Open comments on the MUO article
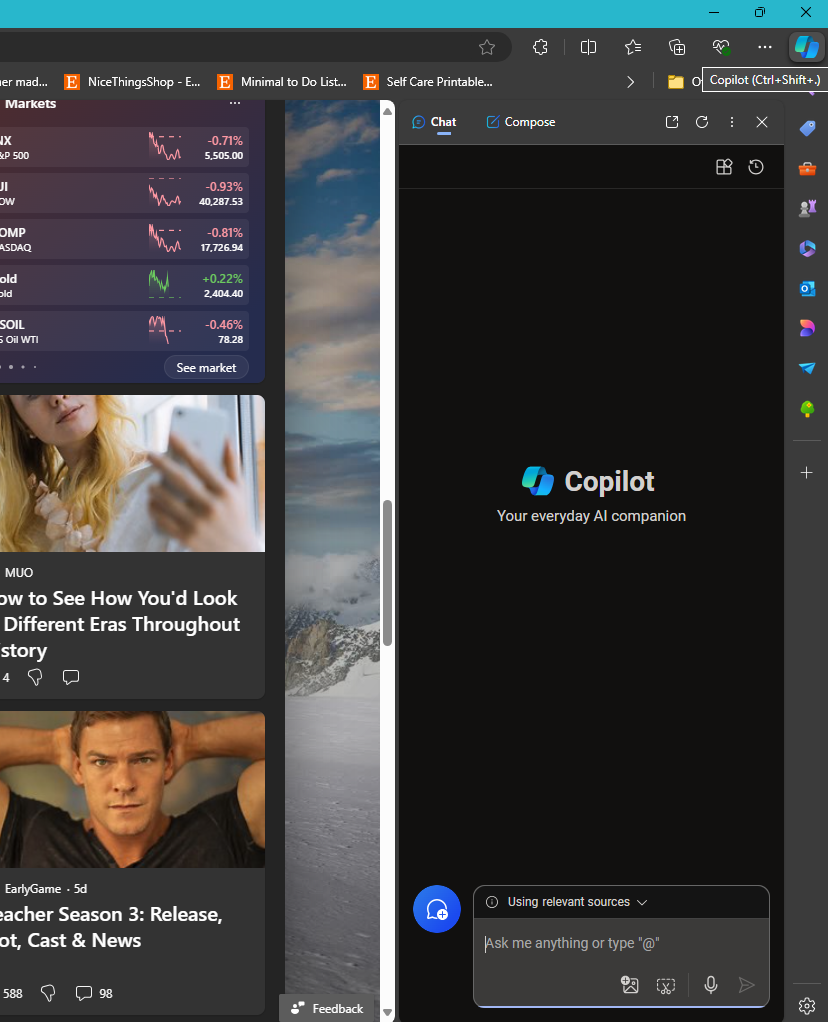The height and width of the screenshot is (1022, 828). click(70, 677)
